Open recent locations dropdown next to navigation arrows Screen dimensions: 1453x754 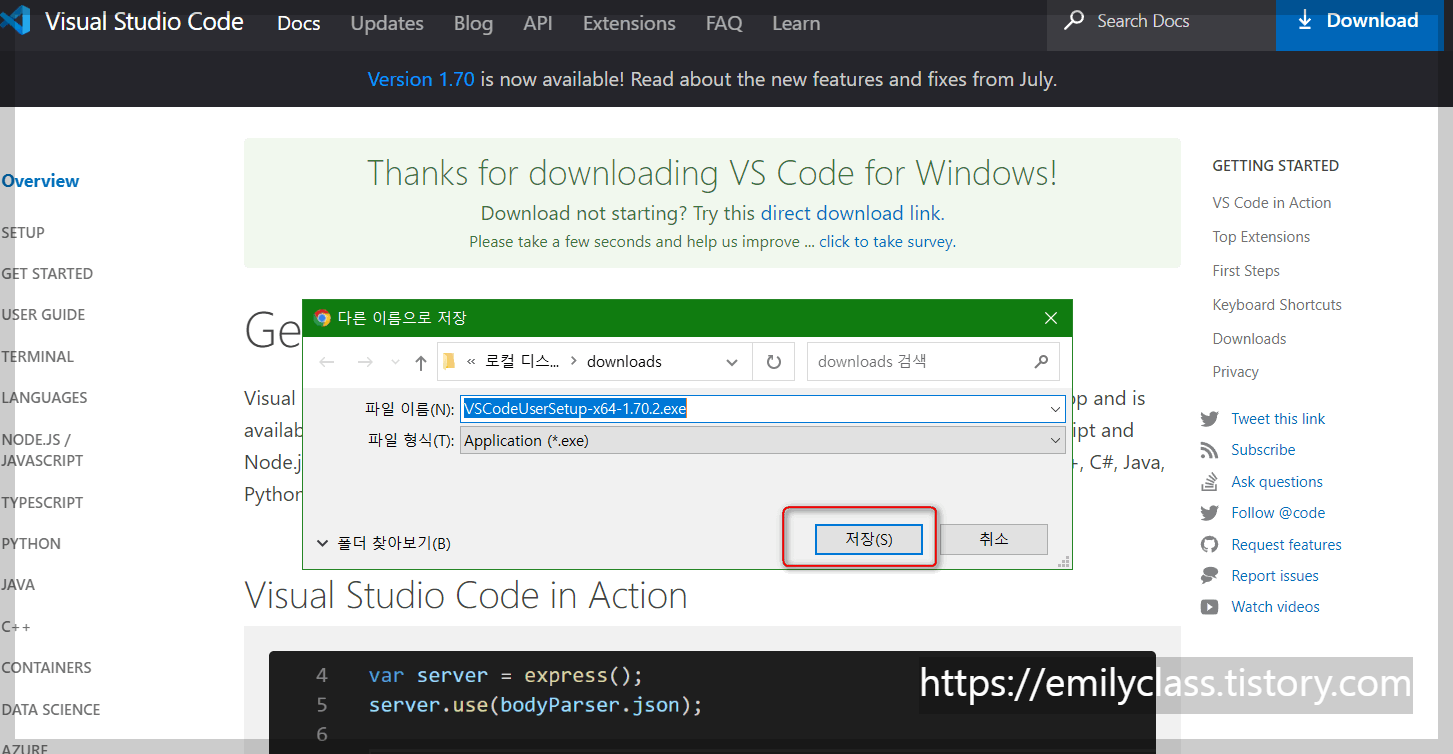pos(395,362)
